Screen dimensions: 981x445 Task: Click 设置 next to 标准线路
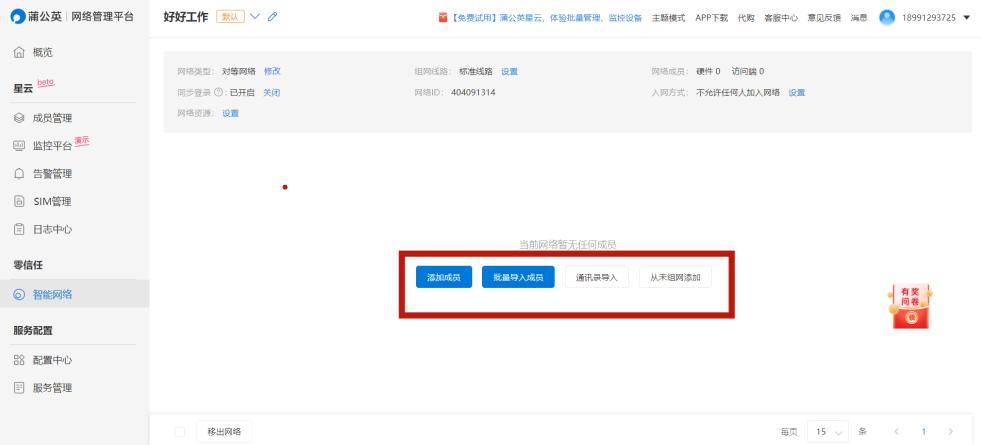509,71
